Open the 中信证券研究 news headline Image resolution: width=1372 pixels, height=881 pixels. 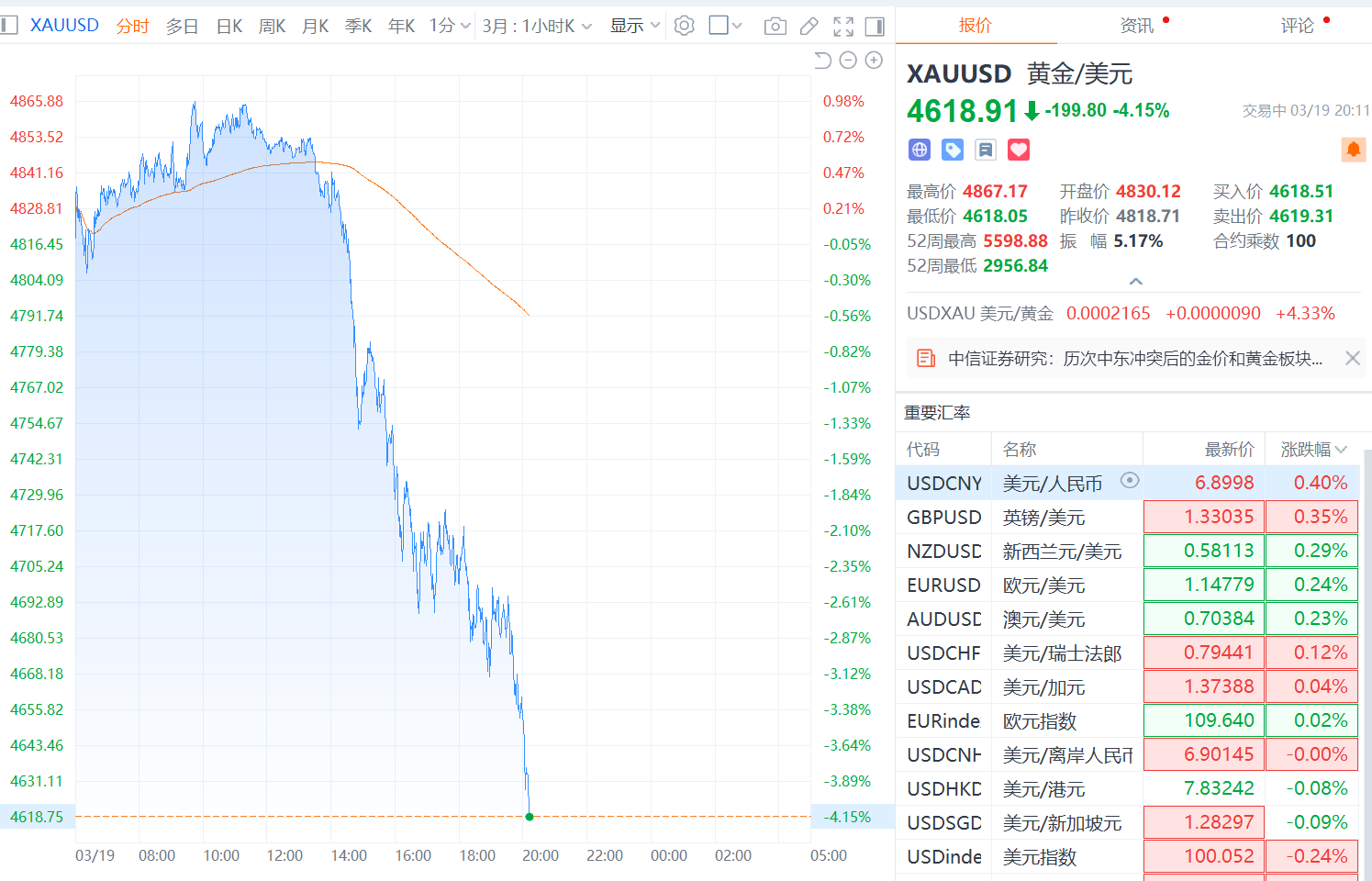(1134, 359)
